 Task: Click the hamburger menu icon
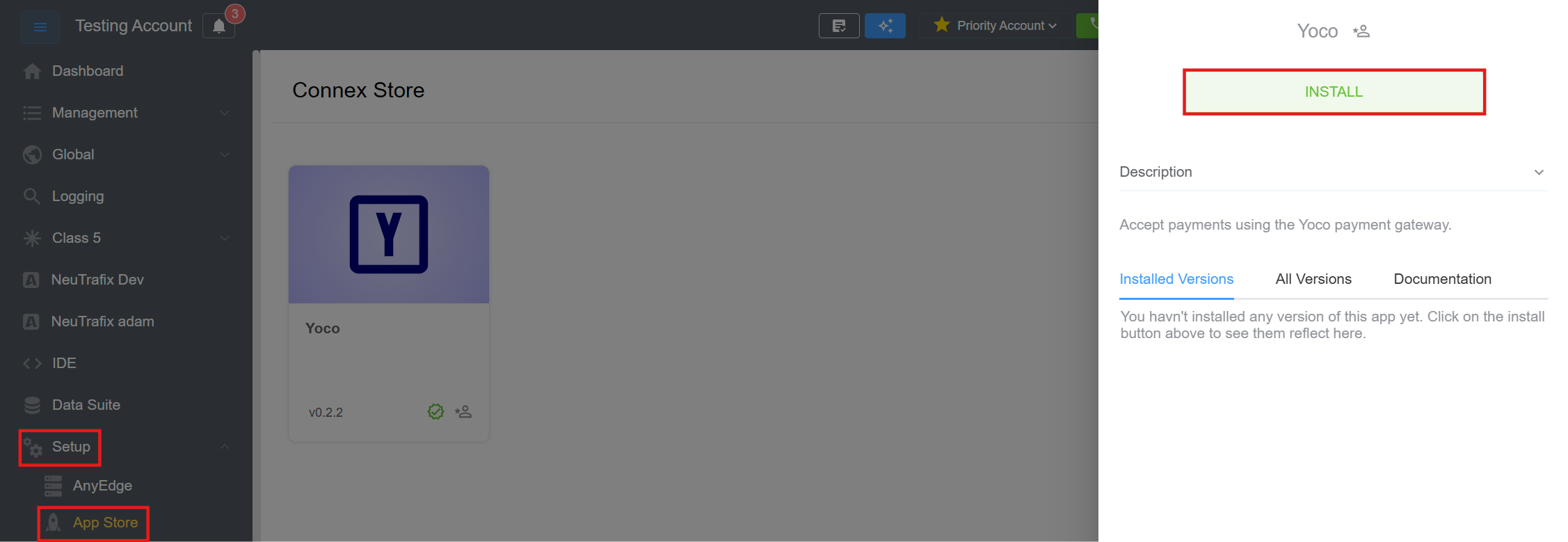[40, 27]
